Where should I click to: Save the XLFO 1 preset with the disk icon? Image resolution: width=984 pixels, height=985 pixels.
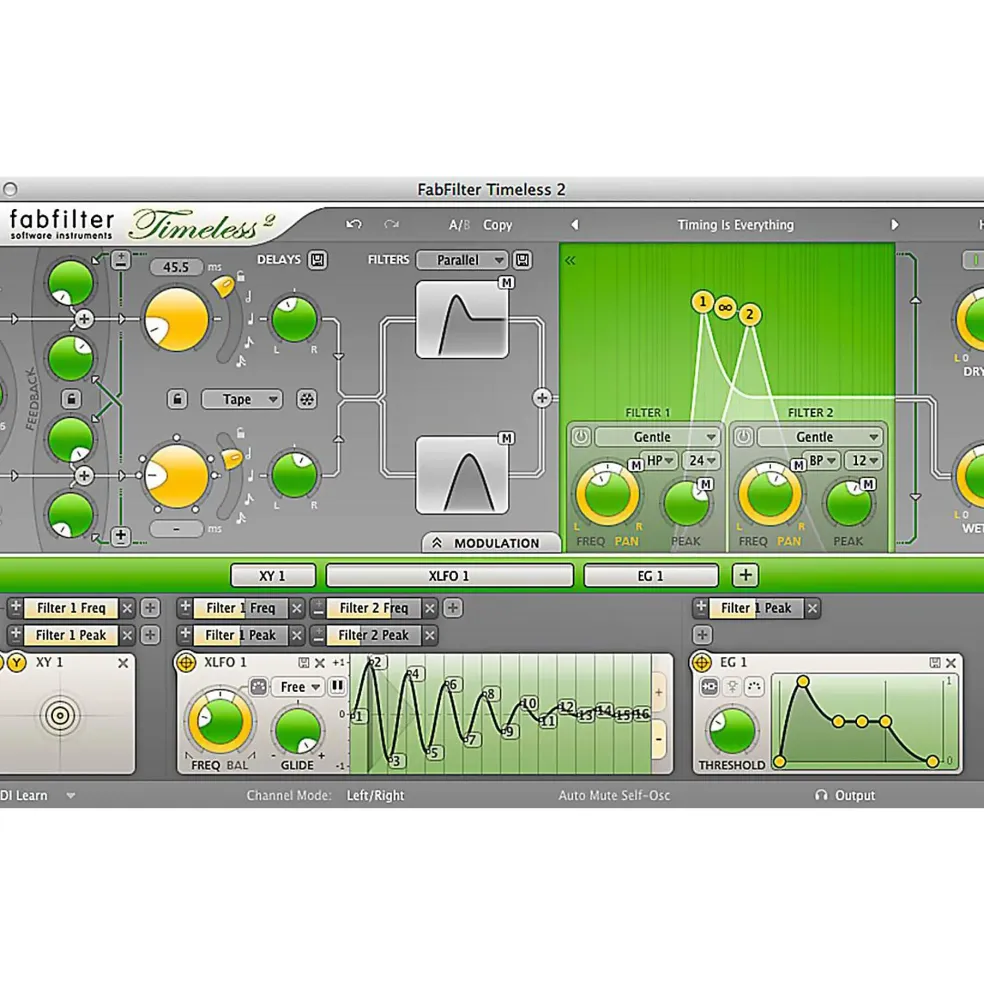click(303, 663)
